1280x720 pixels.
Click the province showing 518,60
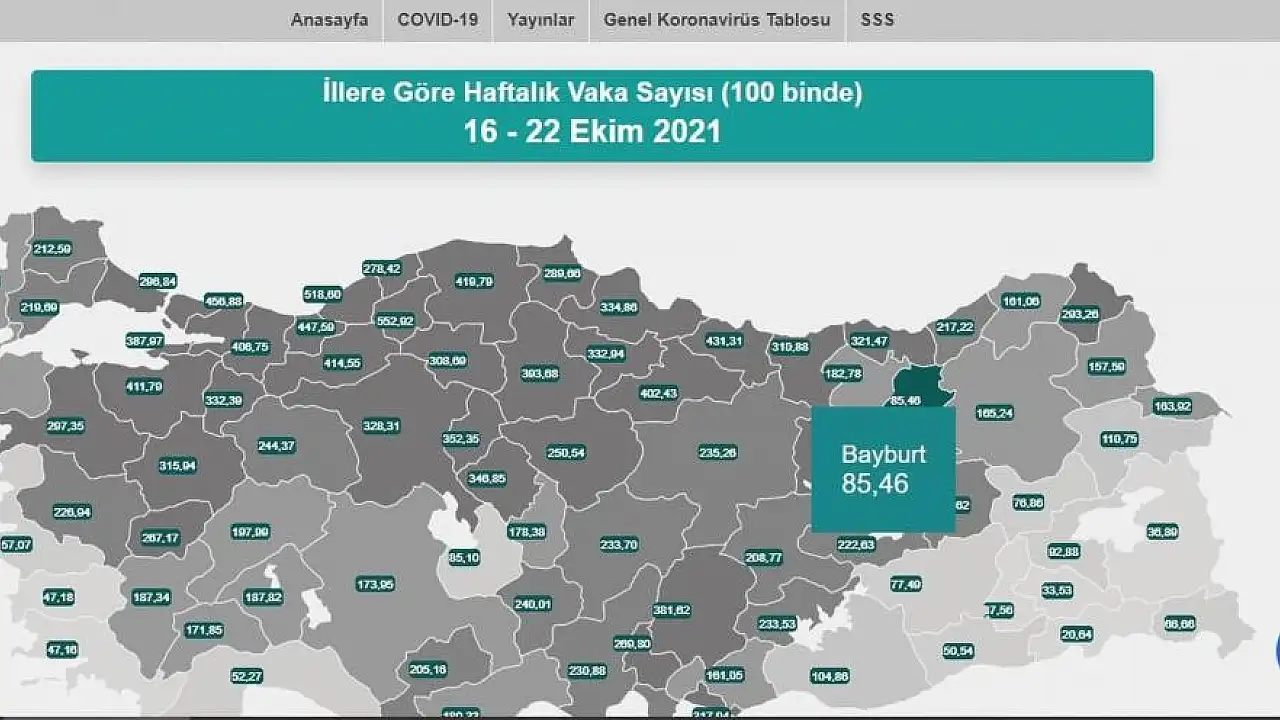322,294
